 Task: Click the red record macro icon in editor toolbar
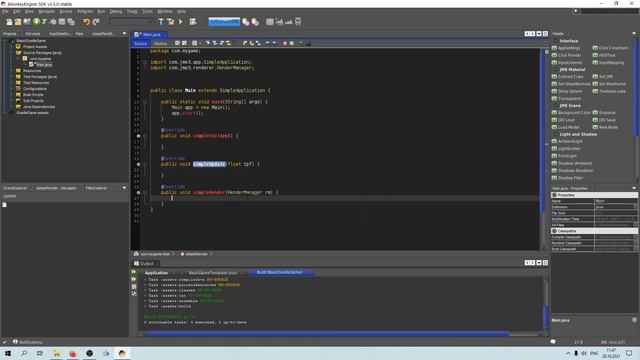[x=285, y=43]
